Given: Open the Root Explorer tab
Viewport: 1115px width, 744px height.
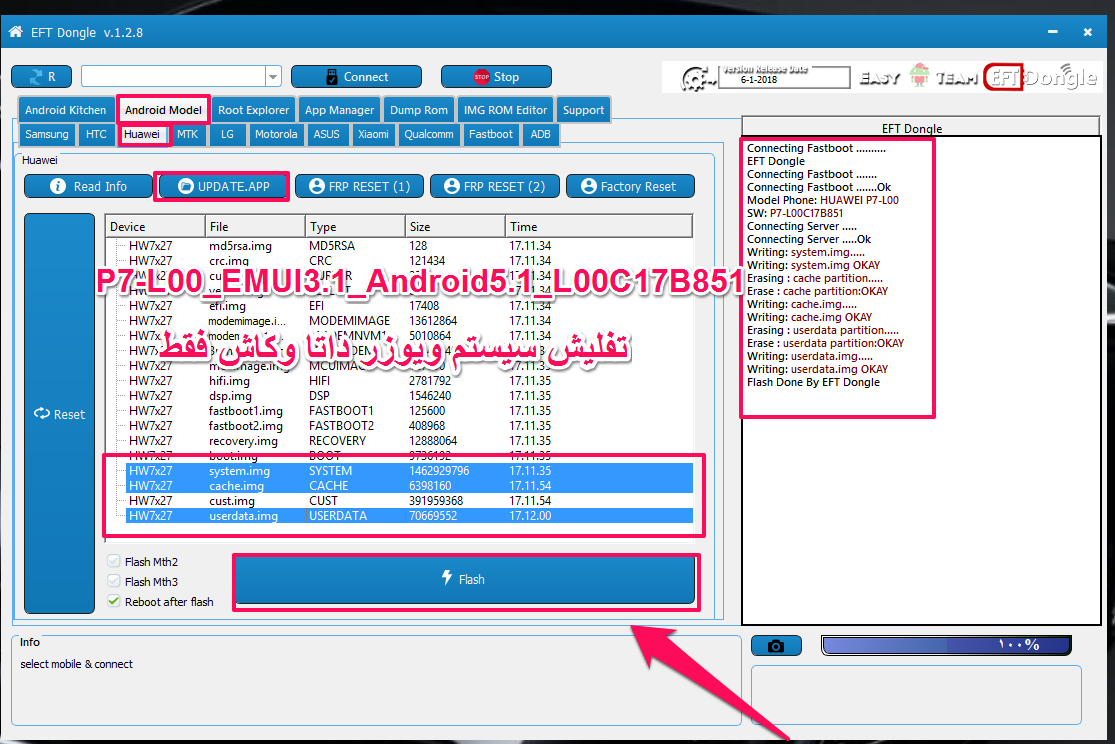Looking at the screenshot, I should (x=254, y=110).
